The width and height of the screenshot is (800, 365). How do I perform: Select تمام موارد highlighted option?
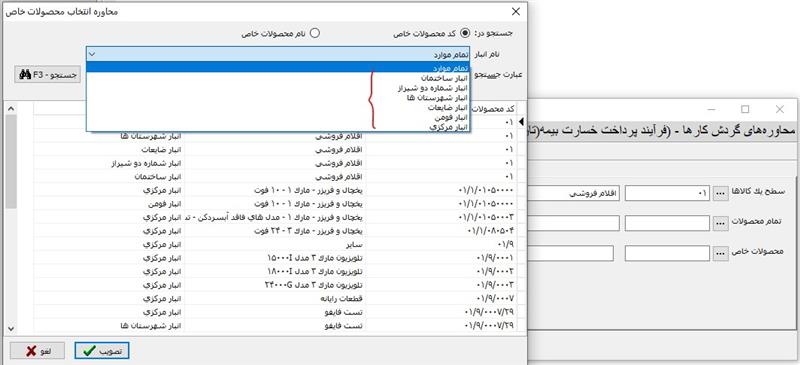pyautogui.click(x=278, y=68)
